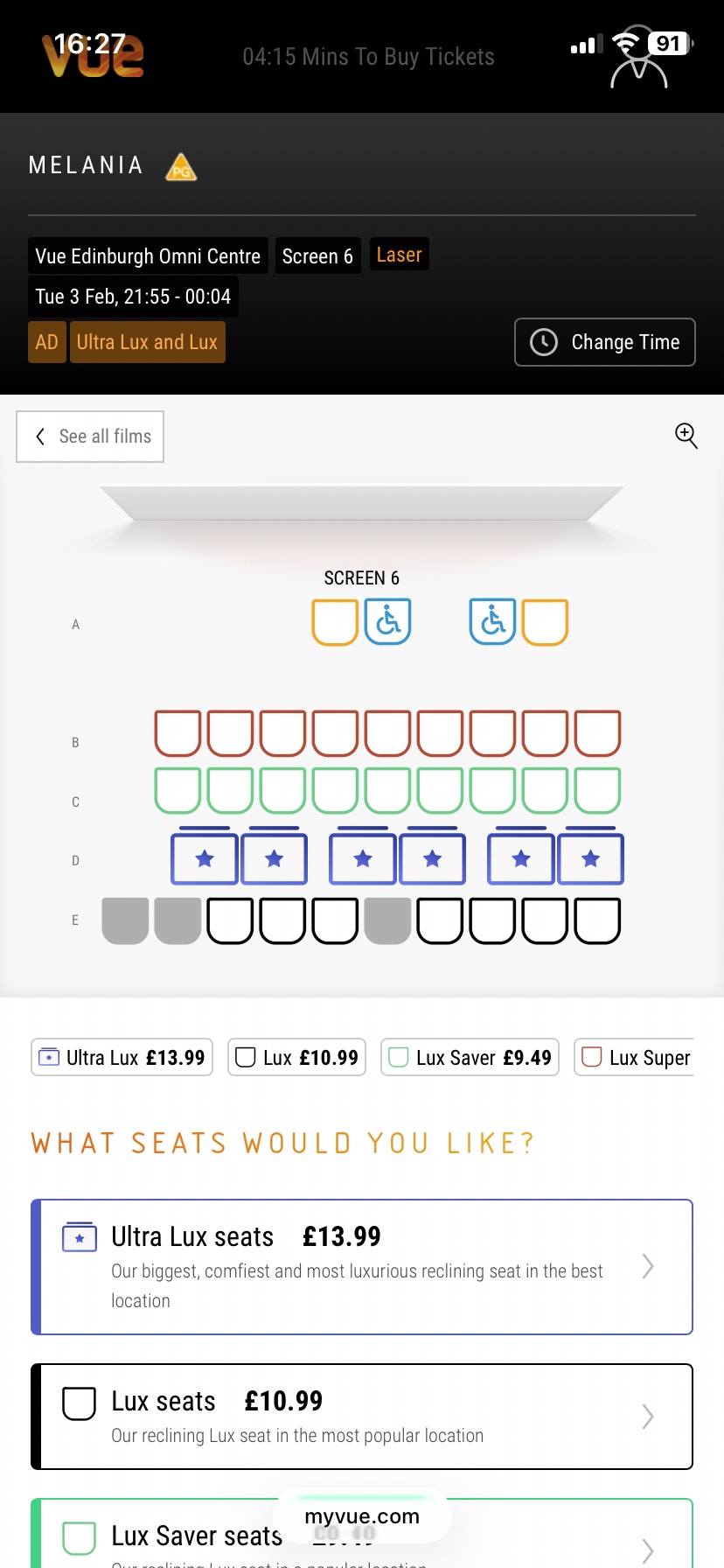Select the left wheelchair space in row A
724x1568 pixels.
(x=387, y=622)
